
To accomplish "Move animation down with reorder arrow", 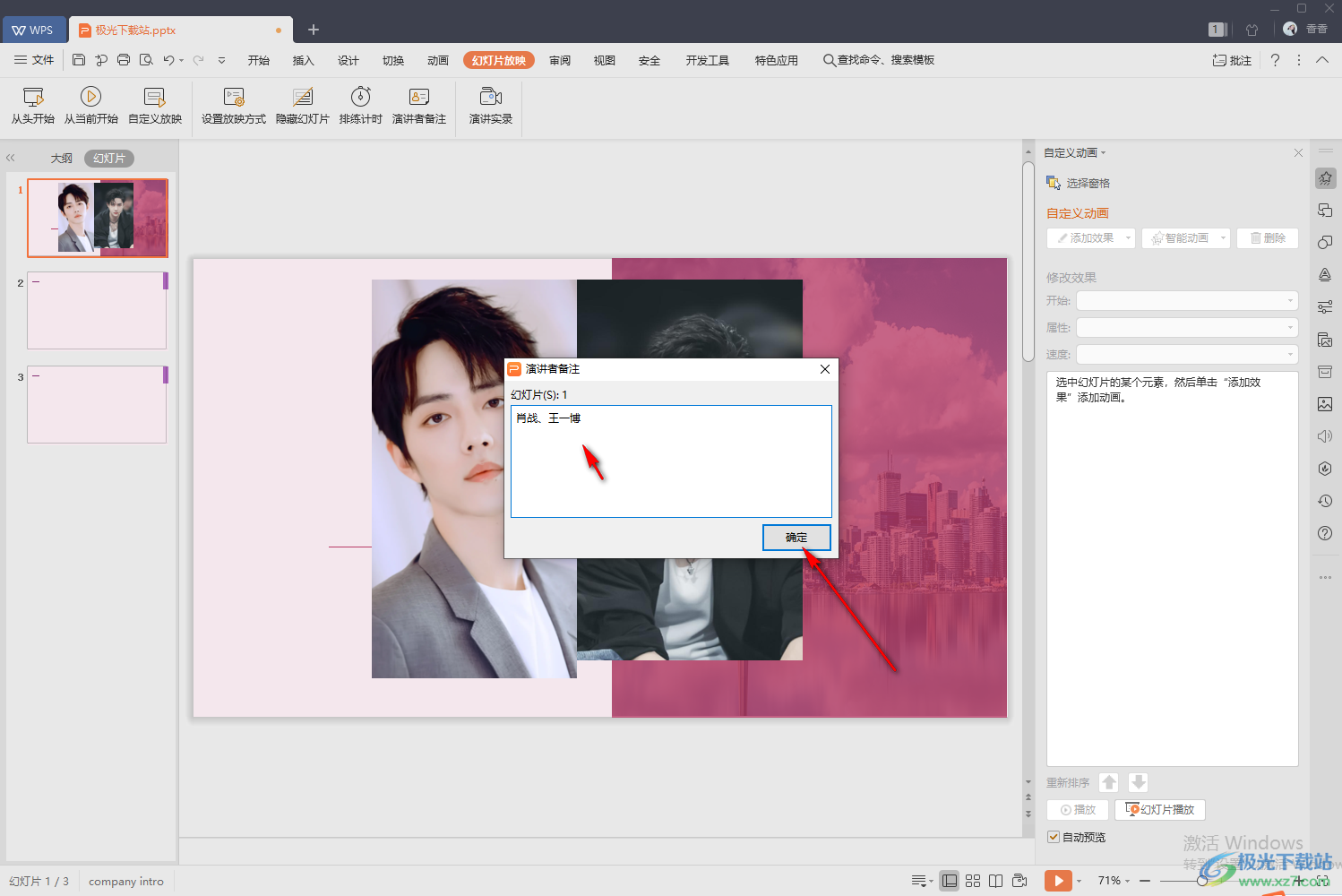I will (1138, 782).
